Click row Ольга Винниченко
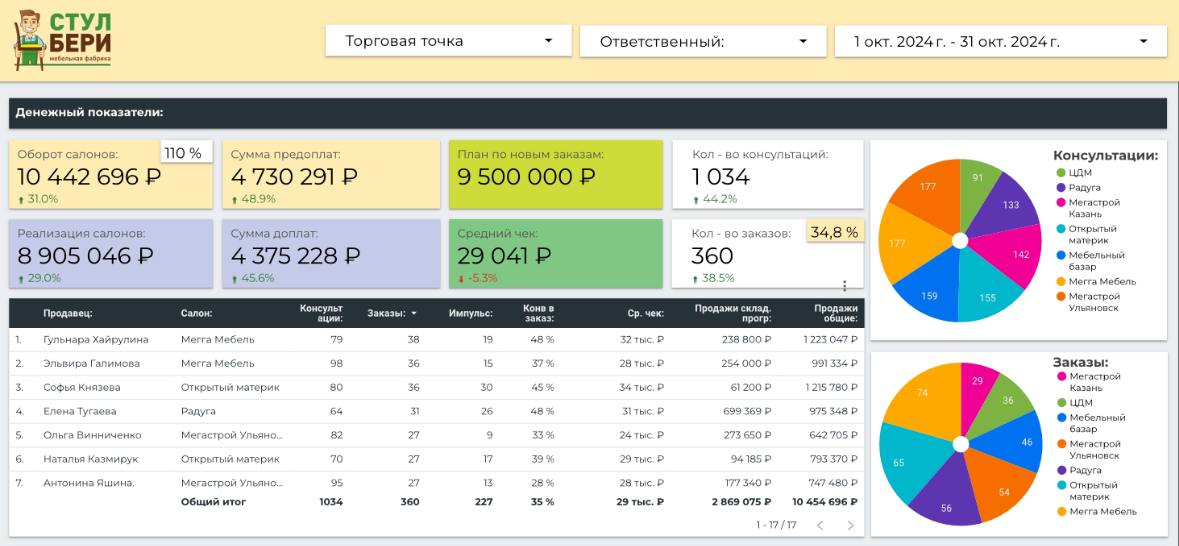Viewport: 1179px width, 546px height. pos(436,435)
